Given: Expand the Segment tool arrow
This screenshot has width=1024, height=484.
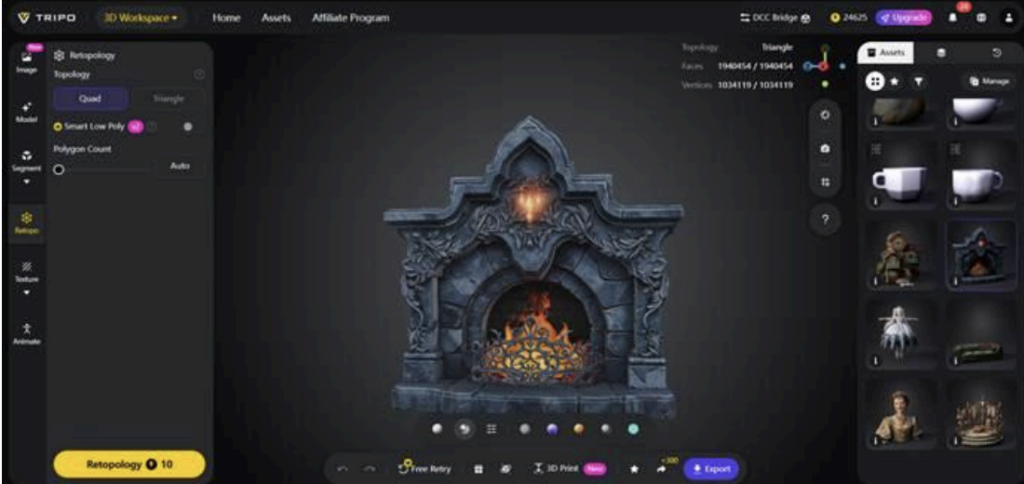Looking at the screenshot, I should point(27,183).
